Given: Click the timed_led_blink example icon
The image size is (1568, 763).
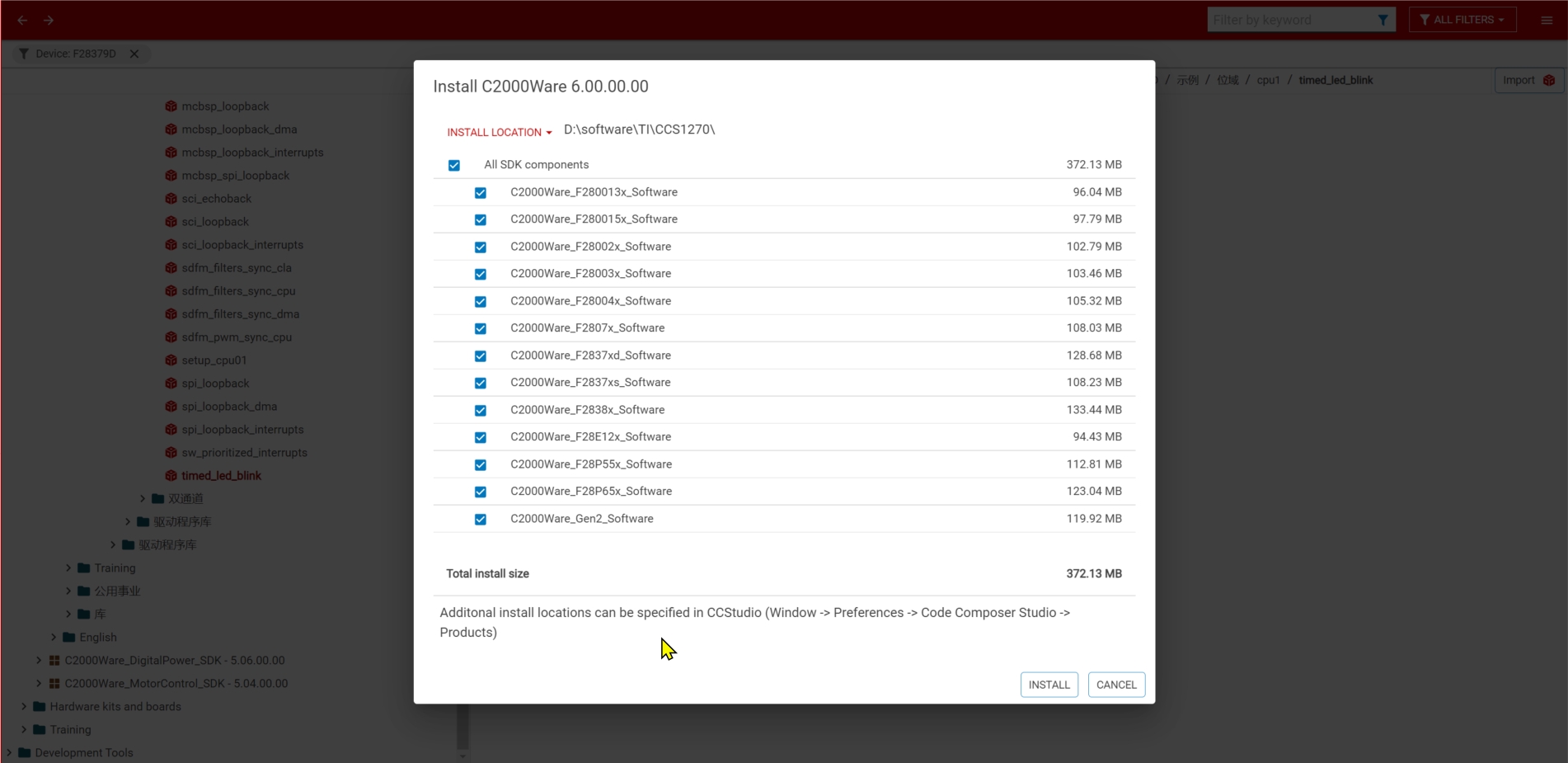Looking at the screenshot, I should point(171,475).
